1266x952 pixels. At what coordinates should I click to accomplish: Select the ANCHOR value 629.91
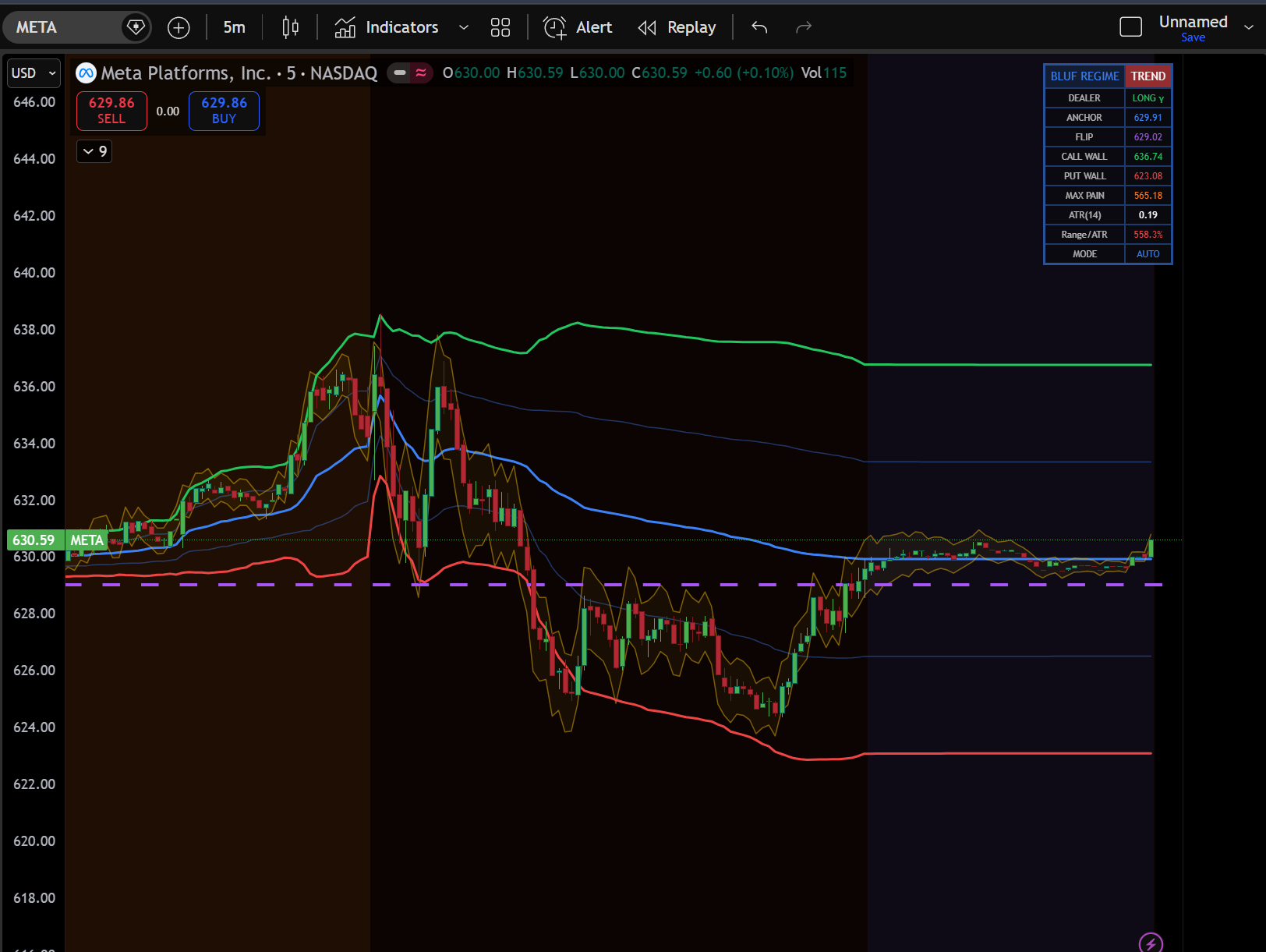tap(1148, 118)
